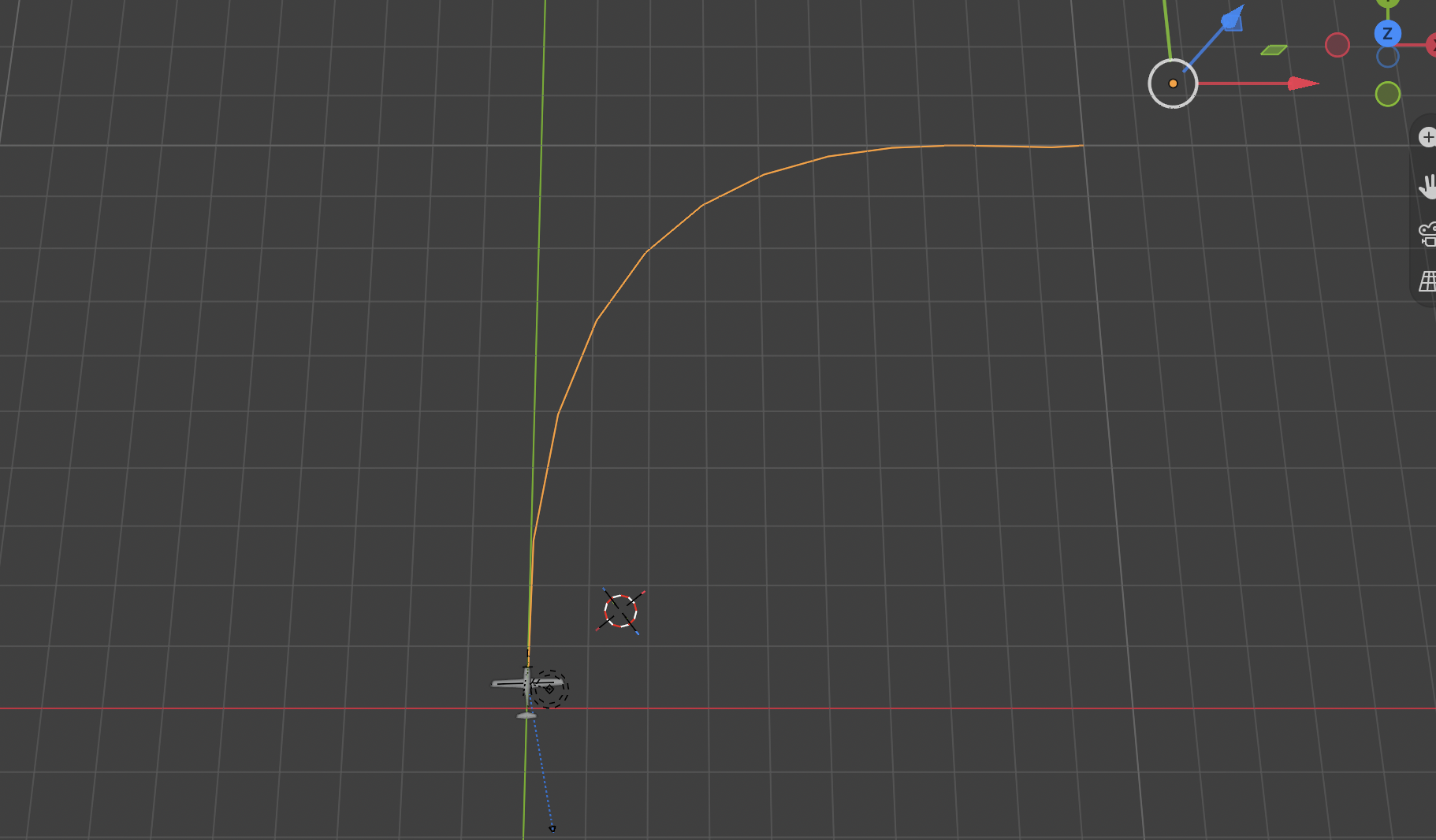Click the right end of orange curve
Image resolution: width=1436 pixels, height=840 pixels.
pos(1081,145)
